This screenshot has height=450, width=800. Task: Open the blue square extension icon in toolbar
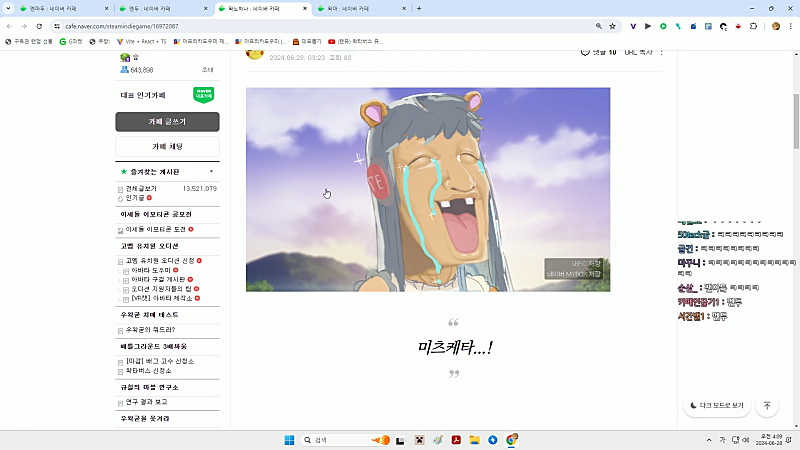coord(693,26)
